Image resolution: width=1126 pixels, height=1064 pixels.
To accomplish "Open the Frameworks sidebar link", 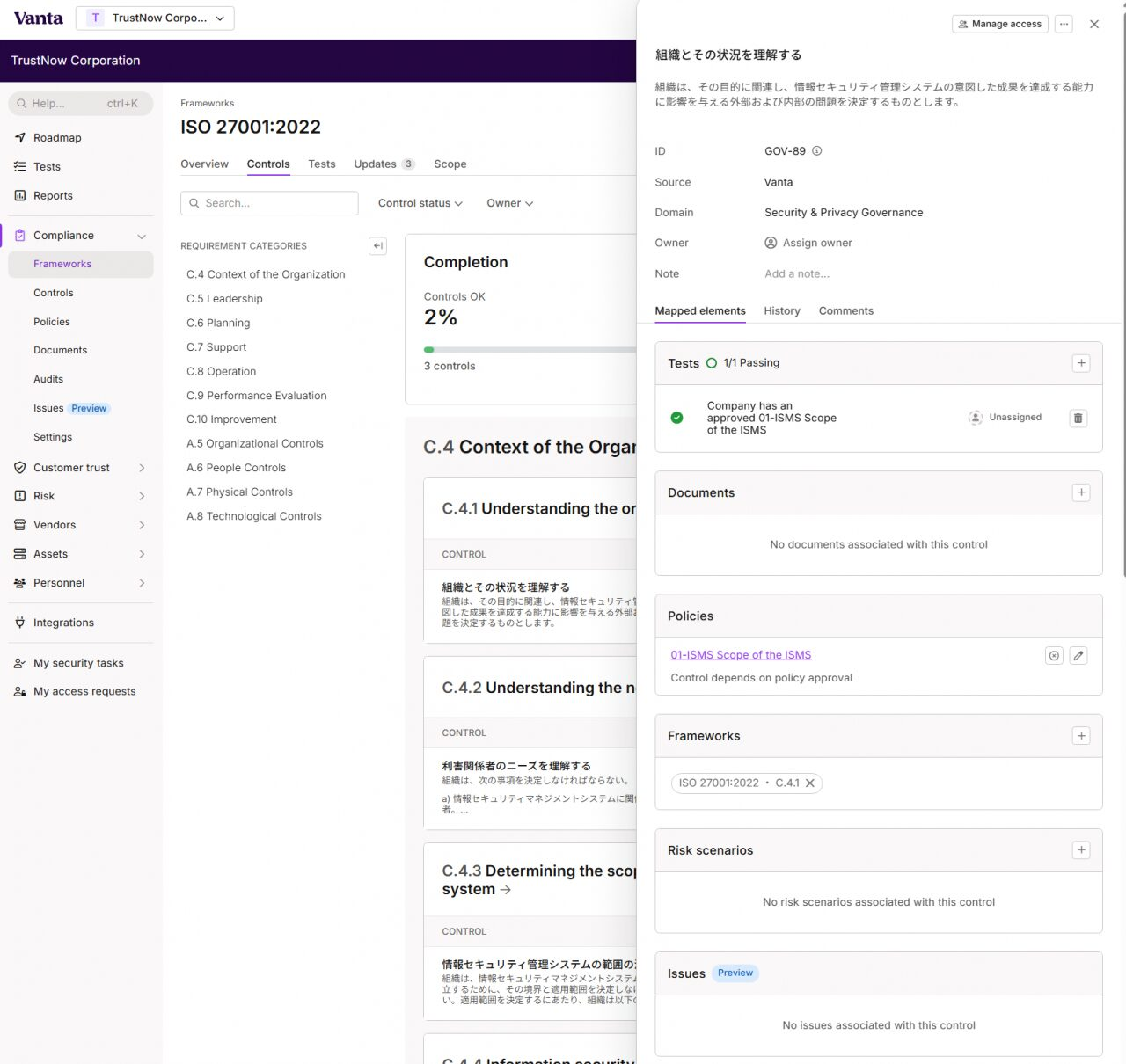I will tap(81, 265).
